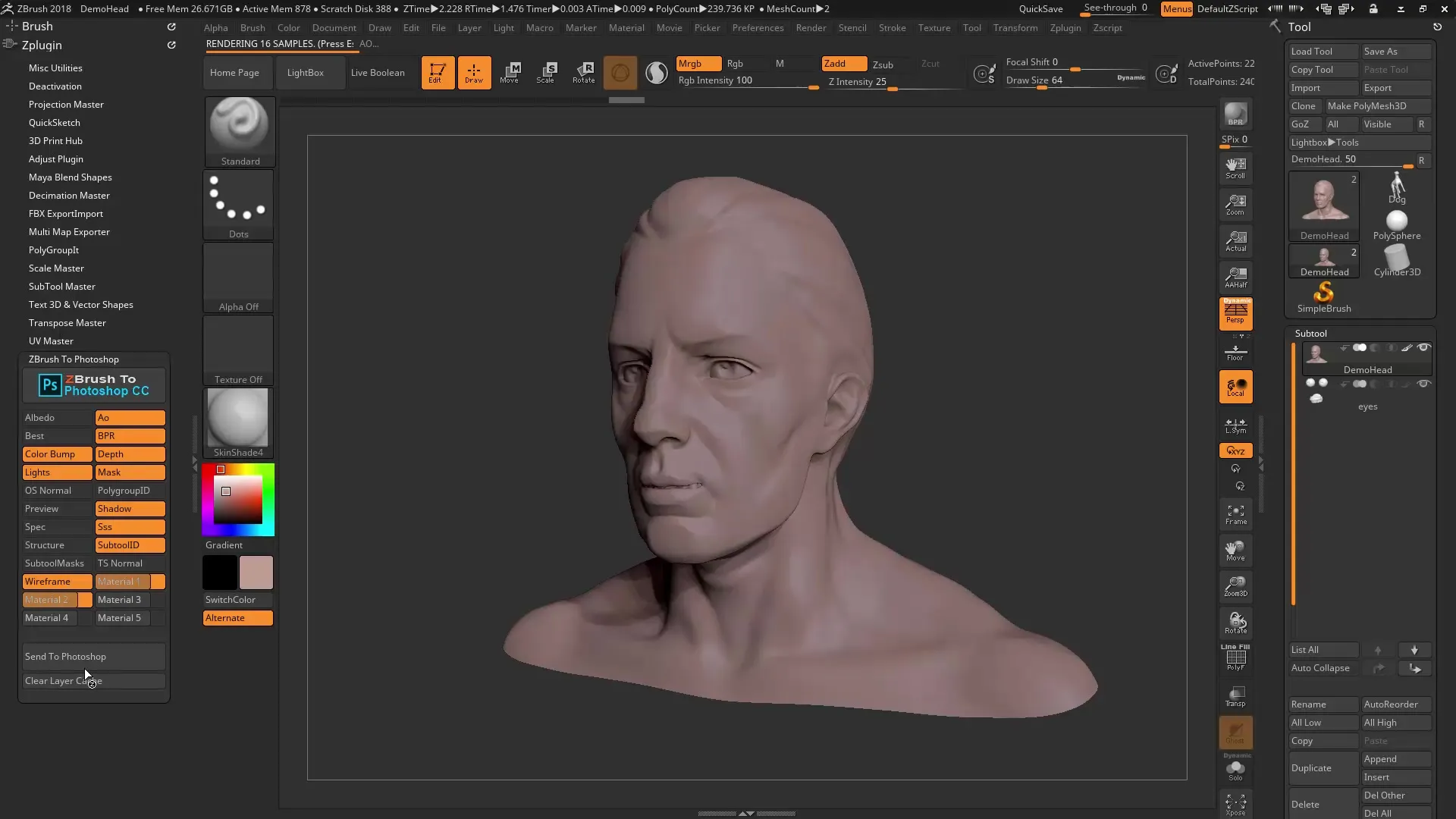Click the BPR render icon

[x=1235, y=115]
